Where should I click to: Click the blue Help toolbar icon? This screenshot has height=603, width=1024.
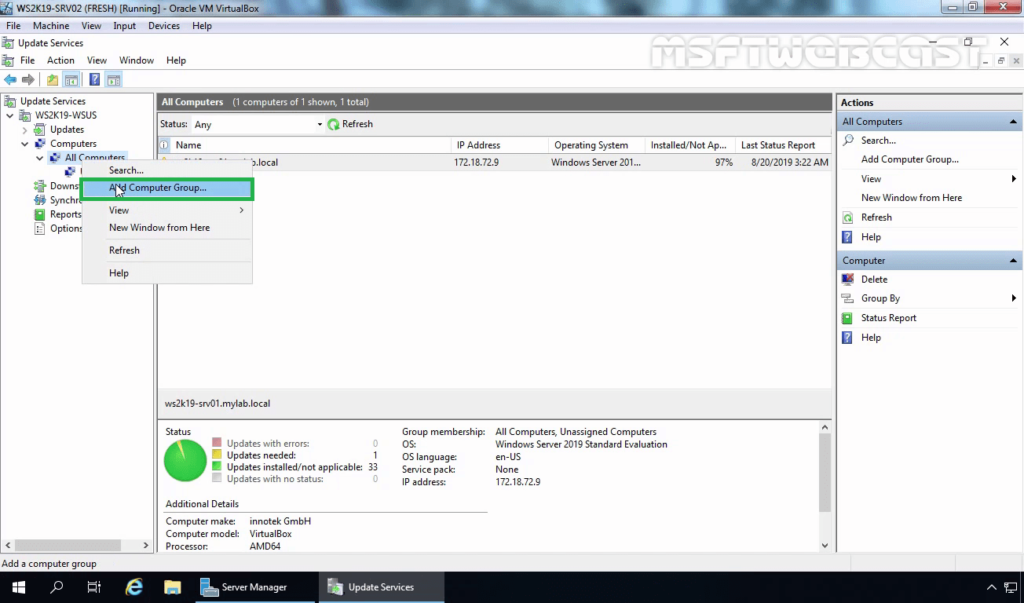pyautogui.click(x=95, y=80)
